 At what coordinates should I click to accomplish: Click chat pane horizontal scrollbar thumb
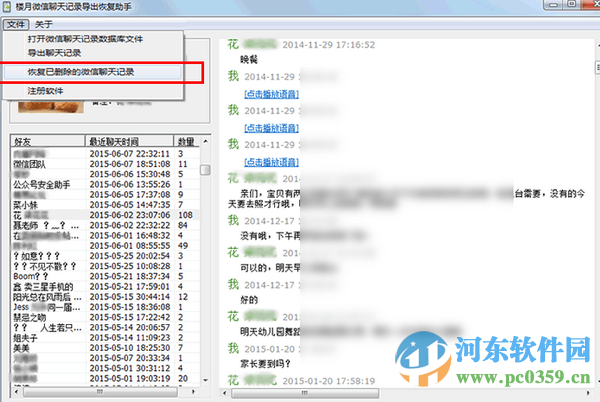pos(305,393)
